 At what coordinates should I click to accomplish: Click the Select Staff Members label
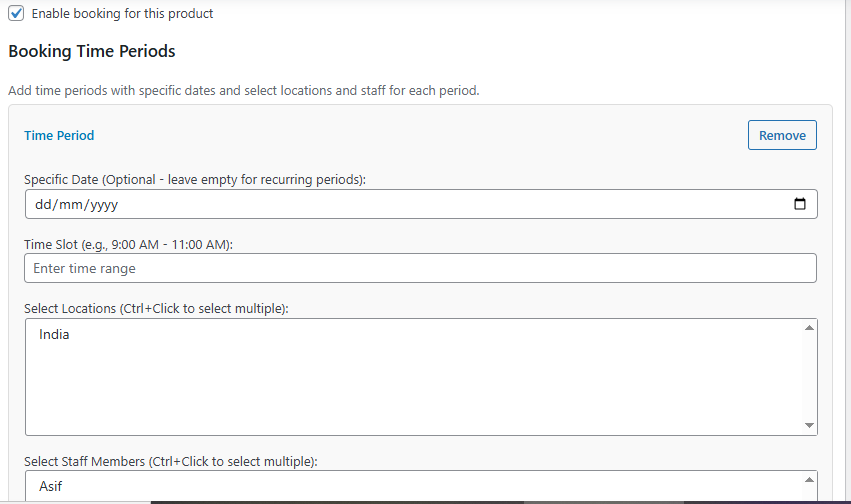point(170,461)
